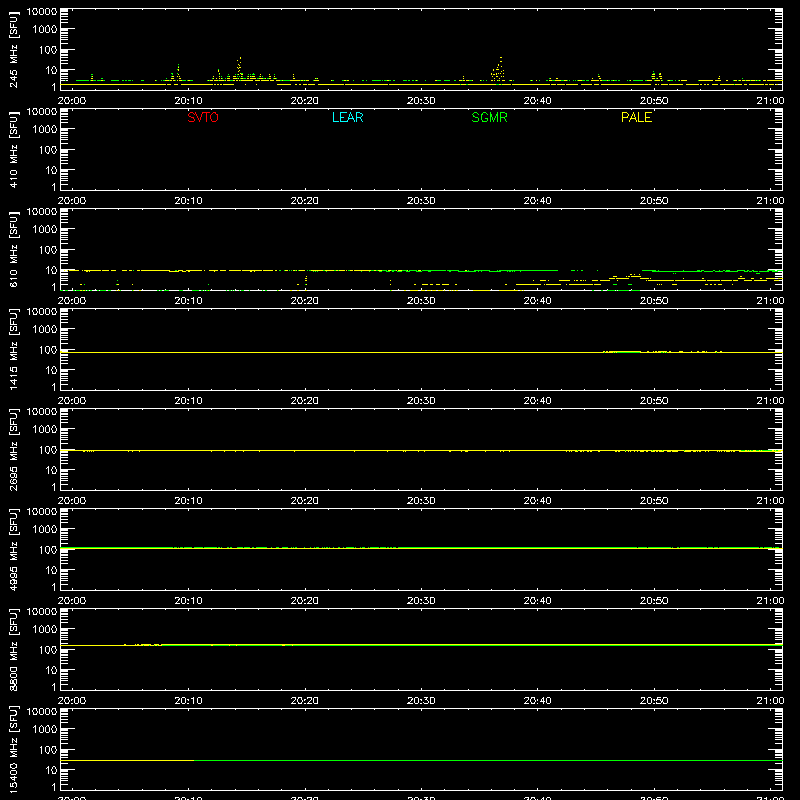Click the 20:20 time label below the 410 MHz plot
The height and width of the screenshot is (800, 800).
tap(305, 201)
